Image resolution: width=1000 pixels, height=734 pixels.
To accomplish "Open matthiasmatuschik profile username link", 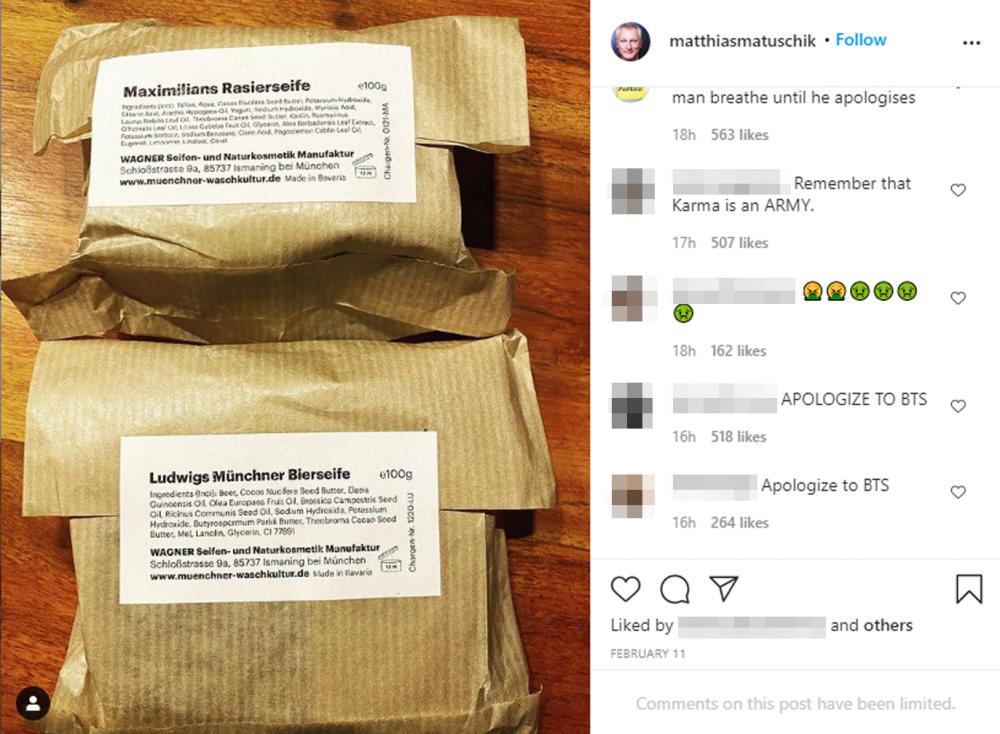I will (742, 41).
